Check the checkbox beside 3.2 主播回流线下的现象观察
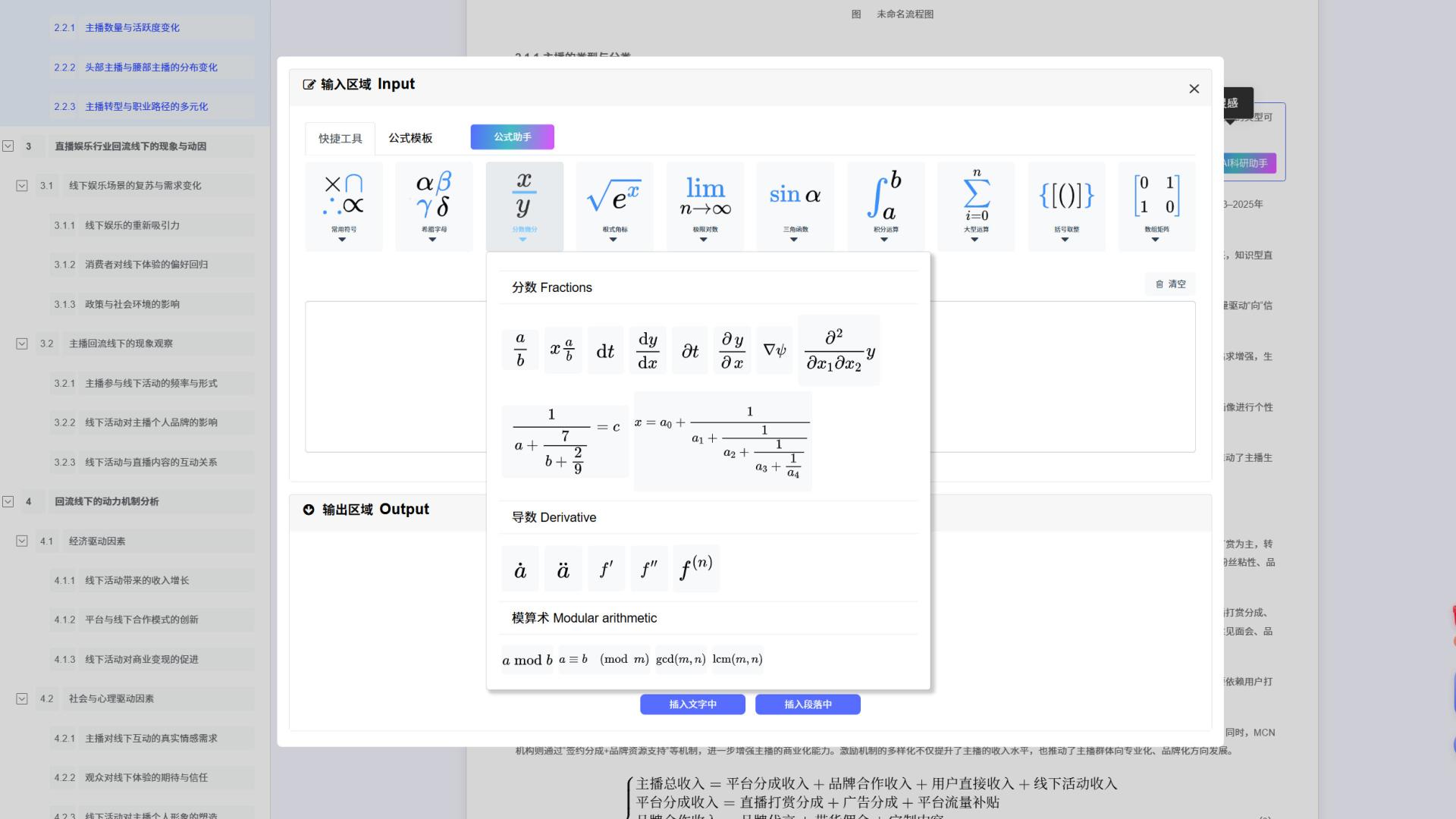The height and width of the screenshot is (819, 1456). (21, 343)
